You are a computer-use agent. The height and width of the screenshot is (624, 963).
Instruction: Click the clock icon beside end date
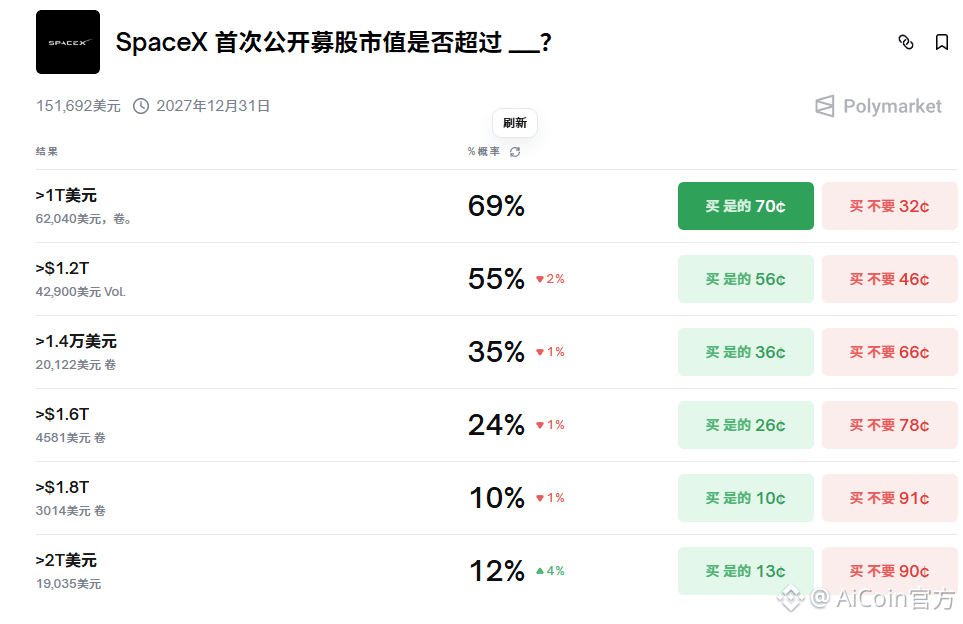[141, 106]
